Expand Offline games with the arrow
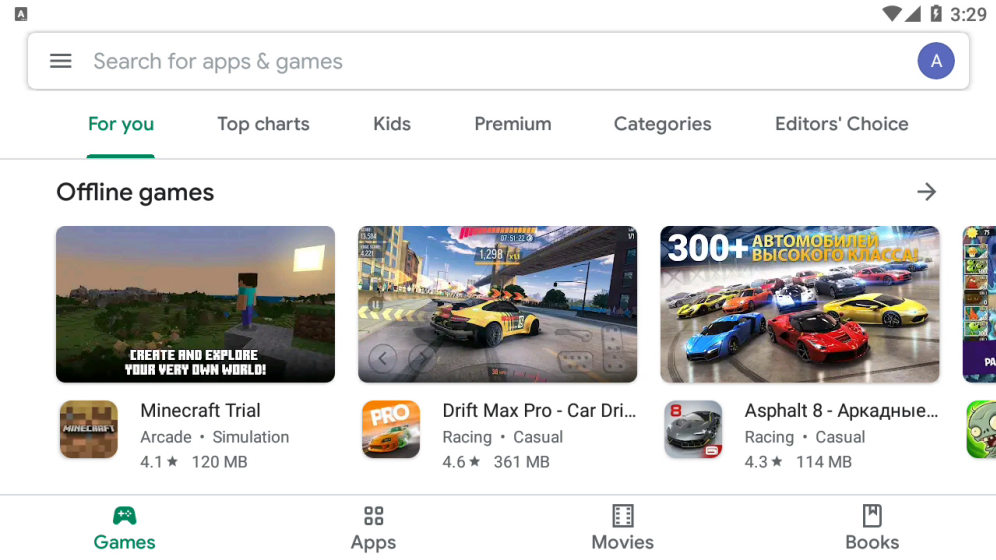The height and width of the screenshot is (560, 996). 927,192
